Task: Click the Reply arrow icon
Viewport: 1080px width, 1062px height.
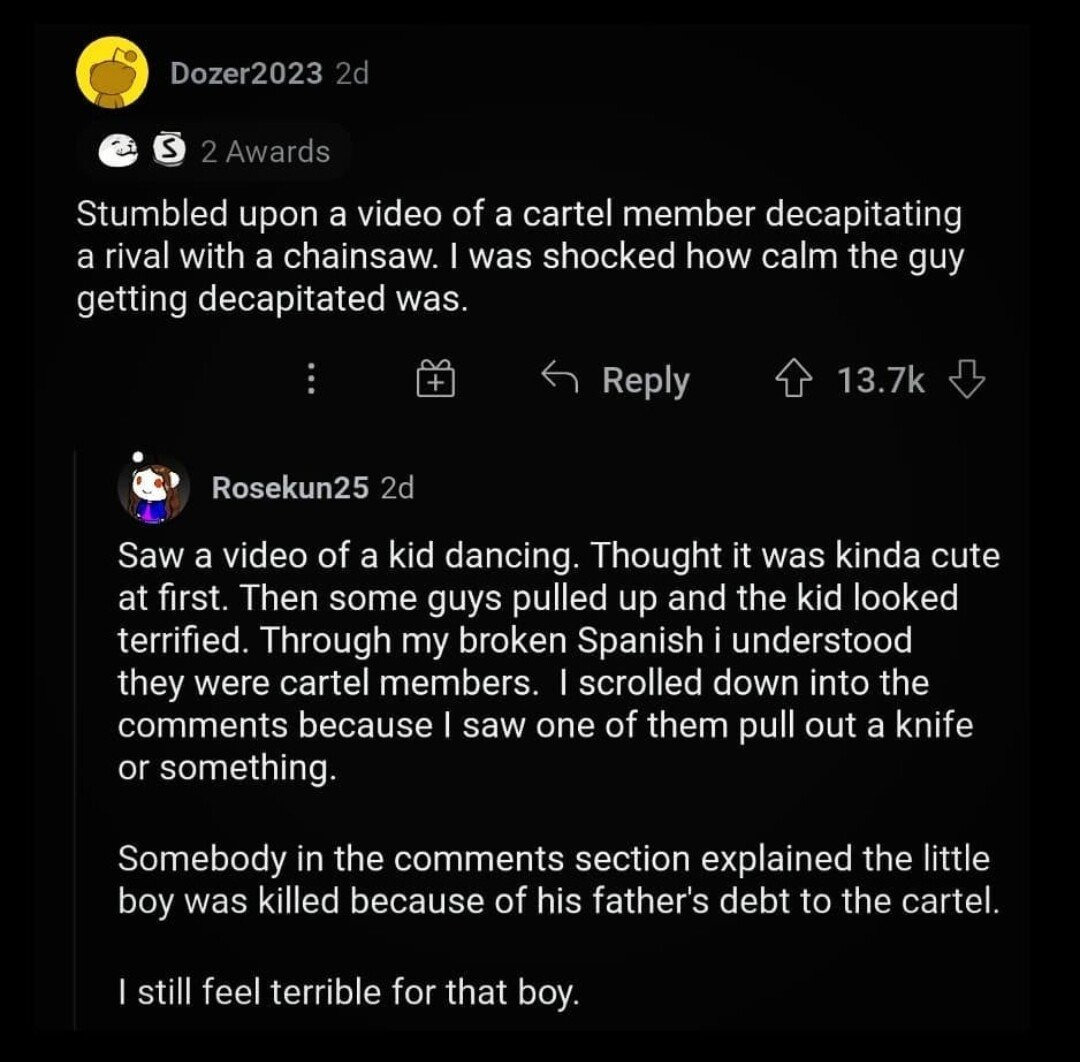Action: click(x=561, y=379)
